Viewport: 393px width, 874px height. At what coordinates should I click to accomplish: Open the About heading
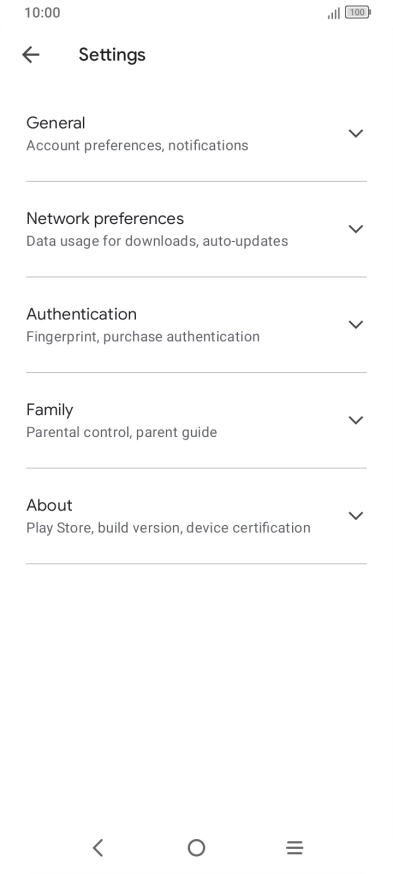[x=49, y=505]
